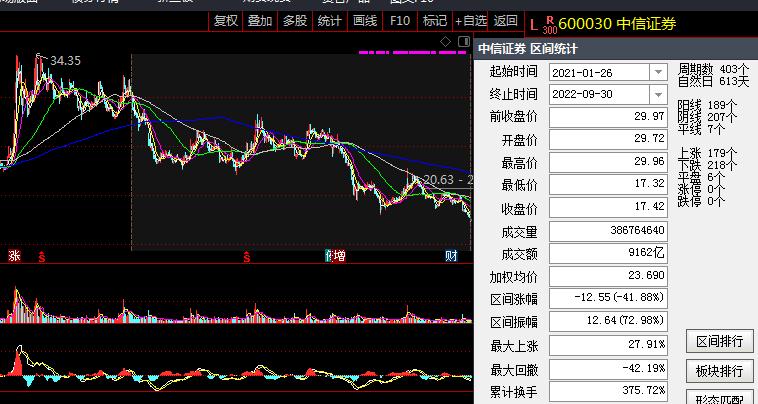
Task: Click the red S marker near 涨
Action: pos(42,257)
